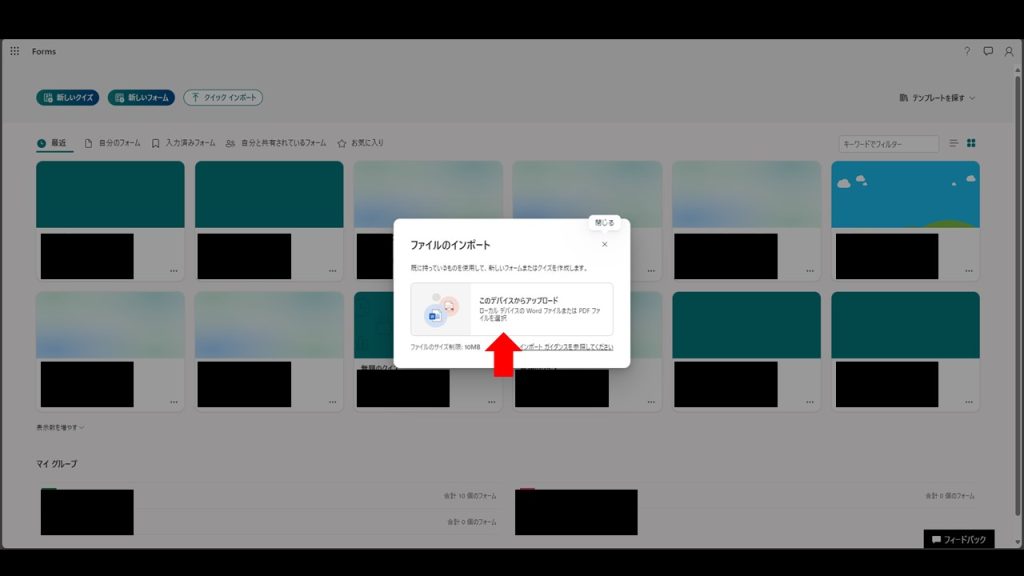Click the 新しいクイズ button
The width and height of the screenshot is (1024, 576).
[x=68, y=98]
